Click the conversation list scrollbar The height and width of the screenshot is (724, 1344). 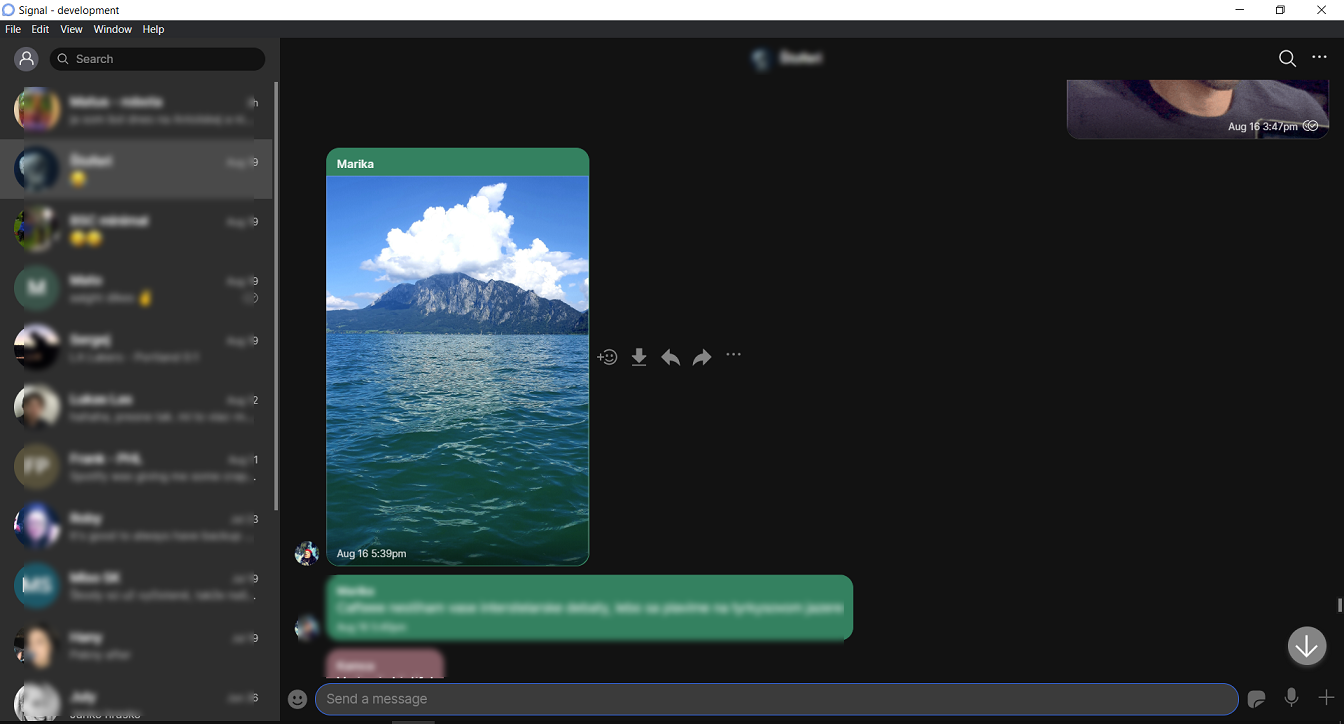click(276, 296)
